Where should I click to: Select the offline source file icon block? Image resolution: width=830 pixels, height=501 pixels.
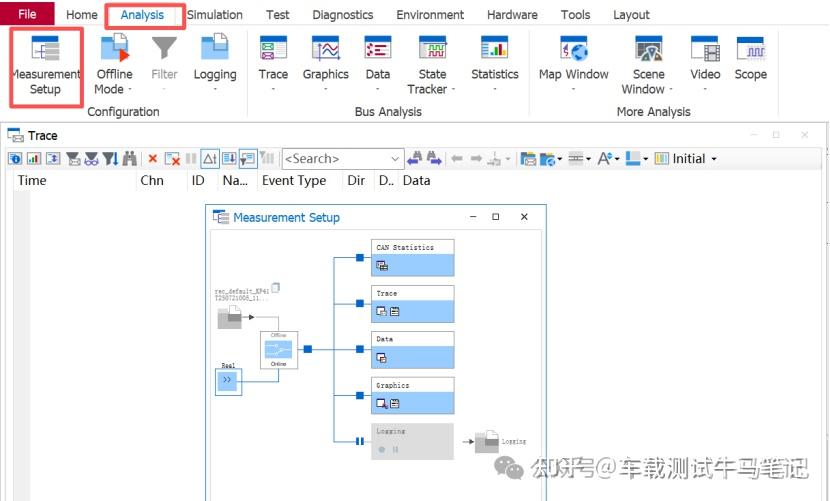click(230, 319)
